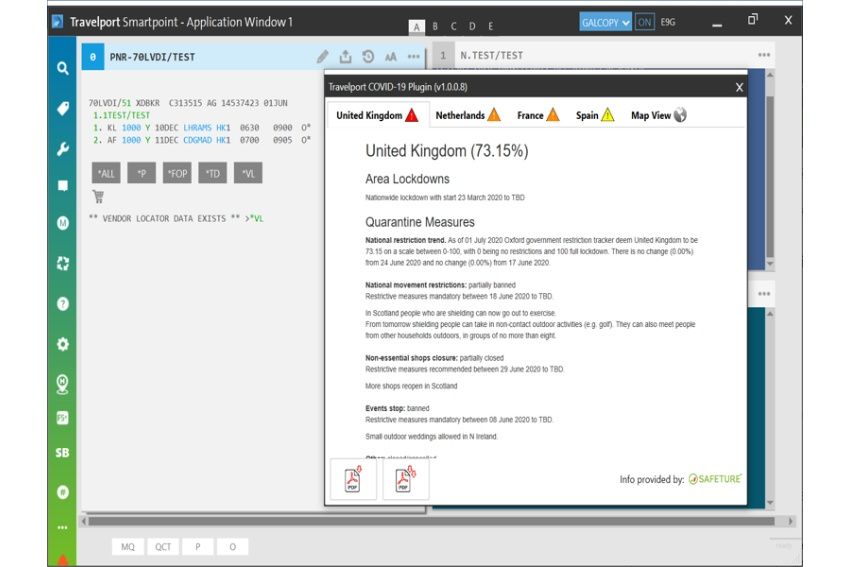Click the shopping cart icon
850x567 pixels.
pos(98,196)
